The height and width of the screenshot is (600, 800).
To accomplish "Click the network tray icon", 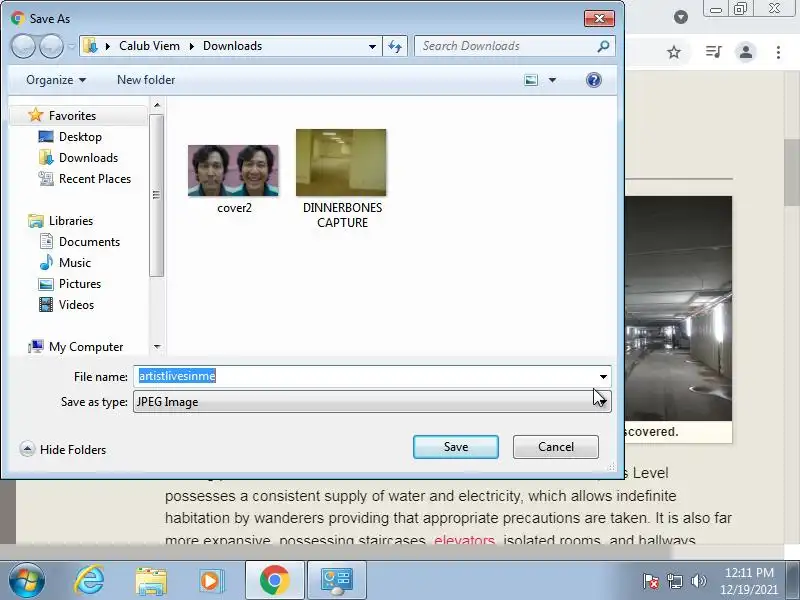I will [x=675, y=581].
